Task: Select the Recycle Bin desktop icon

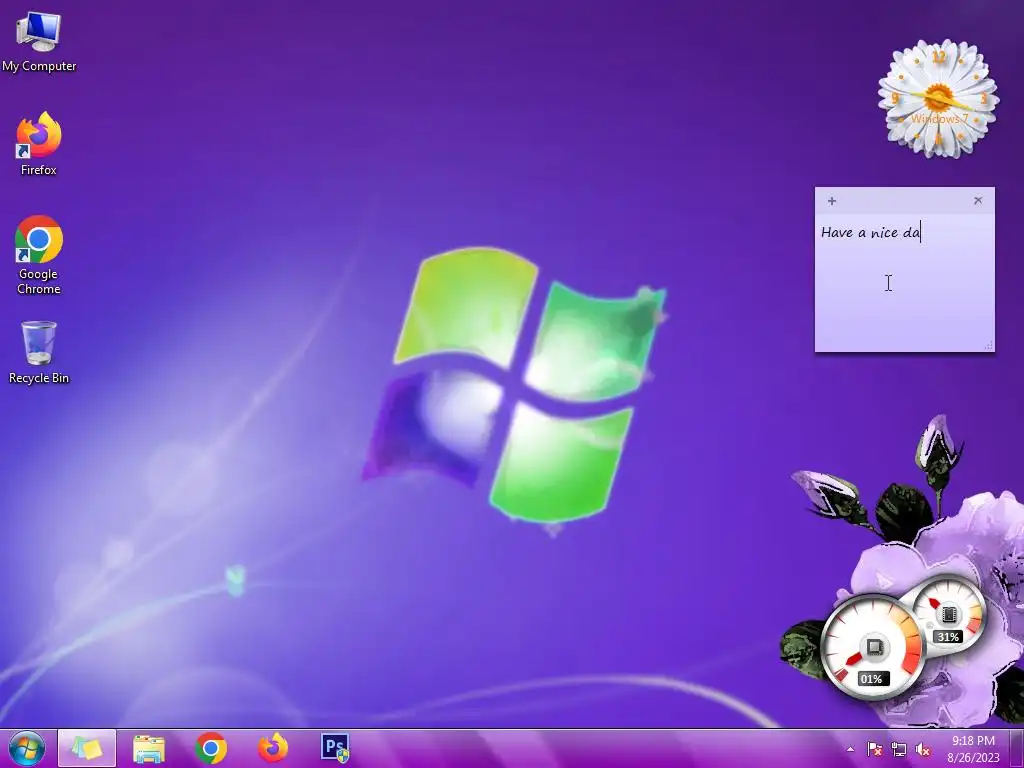Action: (39, 351)
